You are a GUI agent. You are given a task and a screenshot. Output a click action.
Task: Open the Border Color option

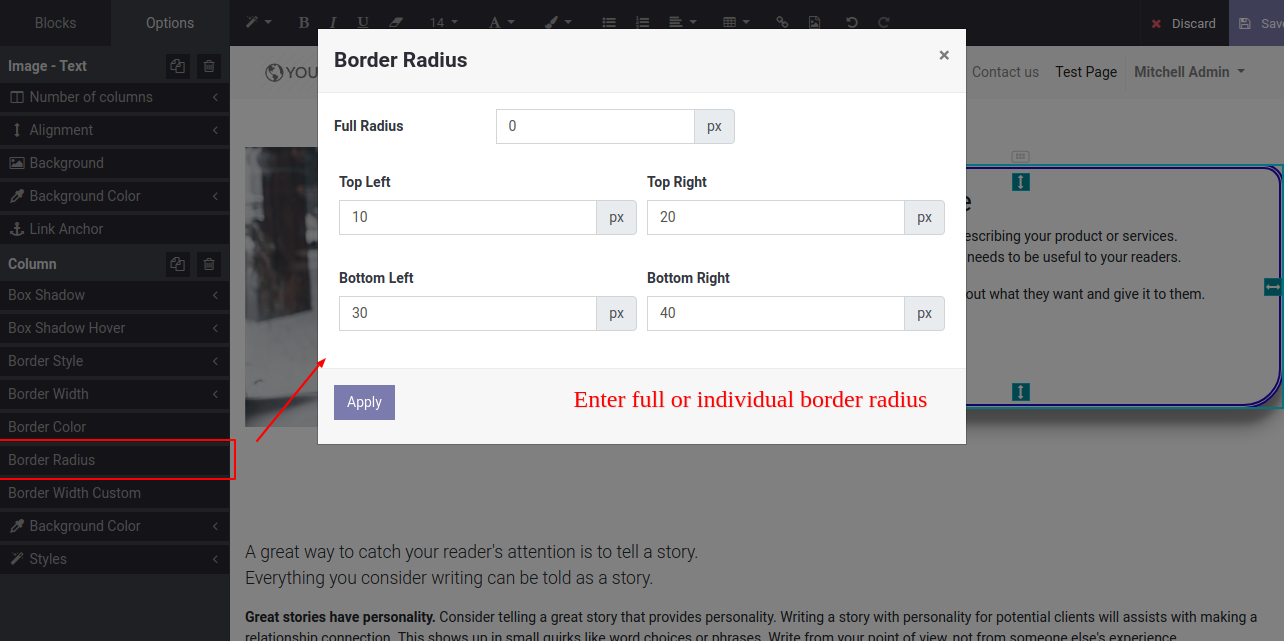tap(115, 427)
